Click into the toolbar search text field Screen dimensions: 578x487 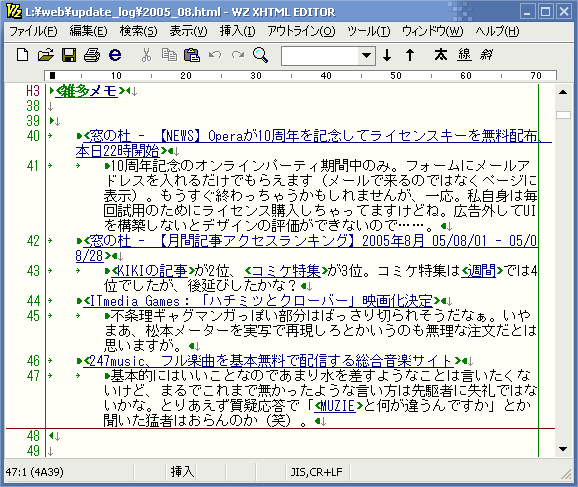[x=320, y=56]
